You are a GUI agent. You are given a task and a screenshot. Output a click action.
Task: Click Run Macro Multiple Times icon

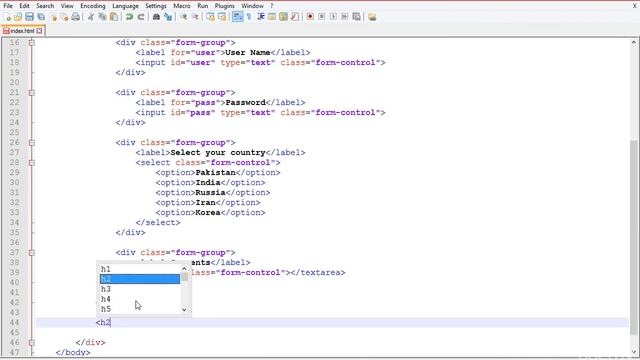click(x=345, y=17)
